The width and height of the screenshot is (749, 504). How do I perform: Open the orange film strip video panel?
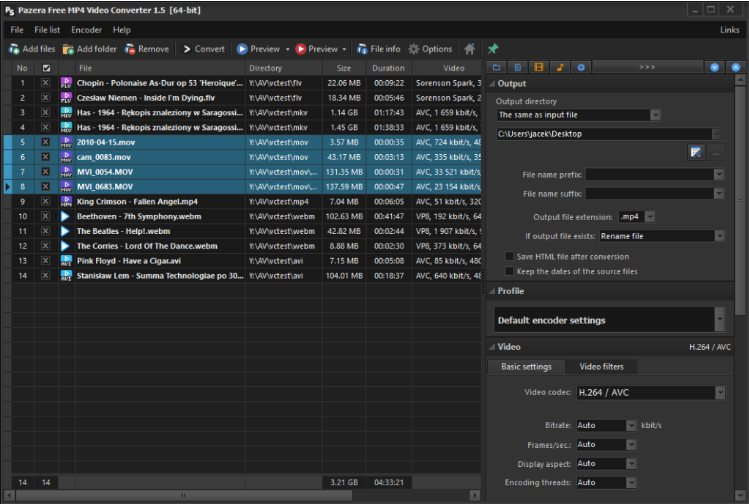[539, 67]
